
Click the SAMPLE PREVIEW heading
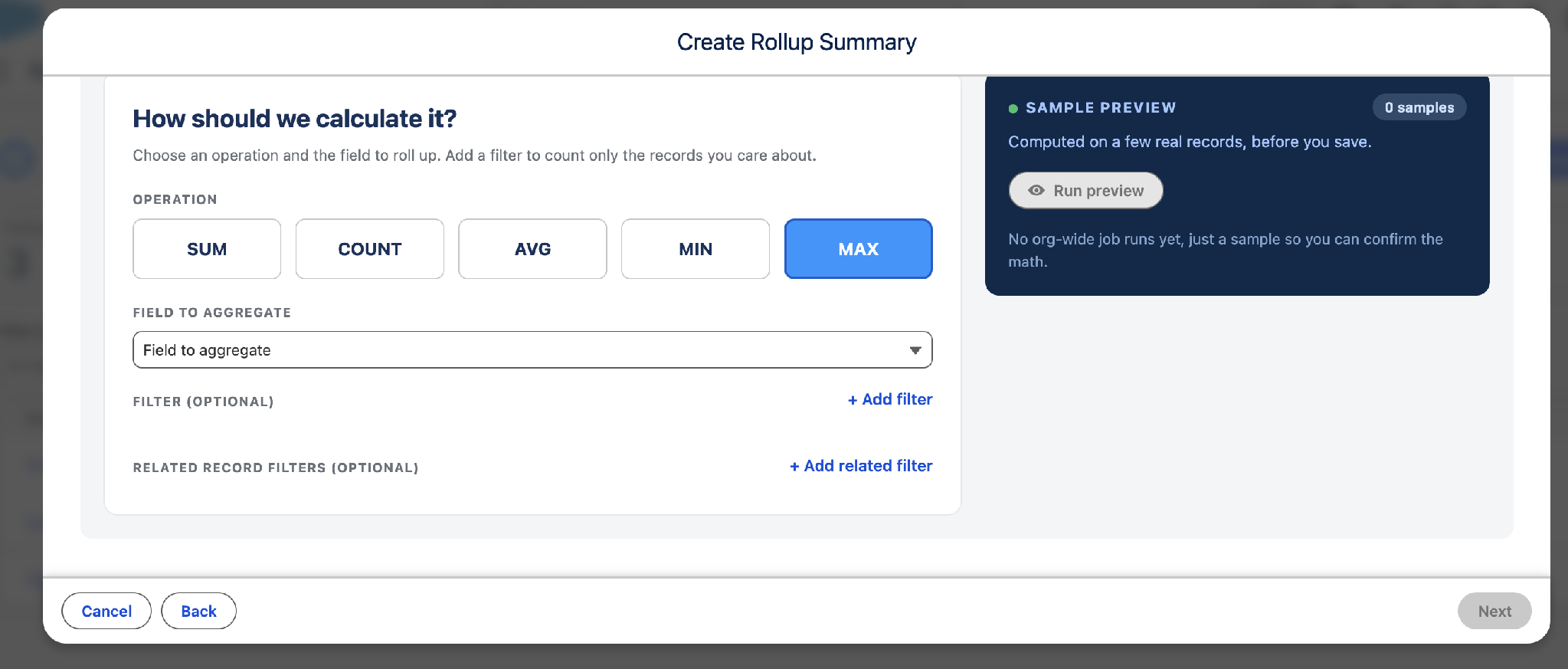pos(1101,108)
